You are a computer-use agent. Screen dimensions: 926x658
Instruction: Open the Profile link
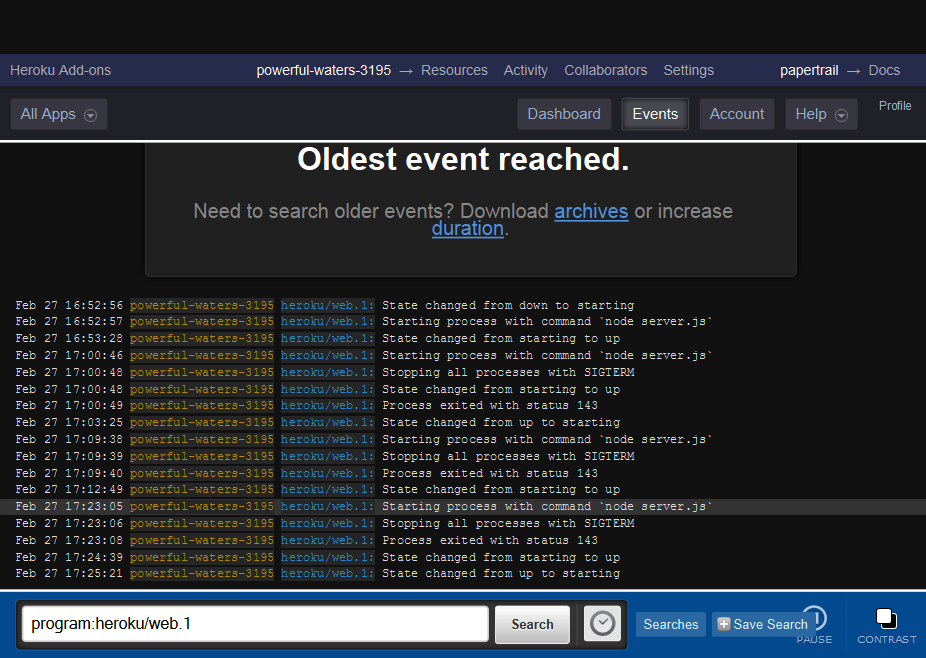895,106
